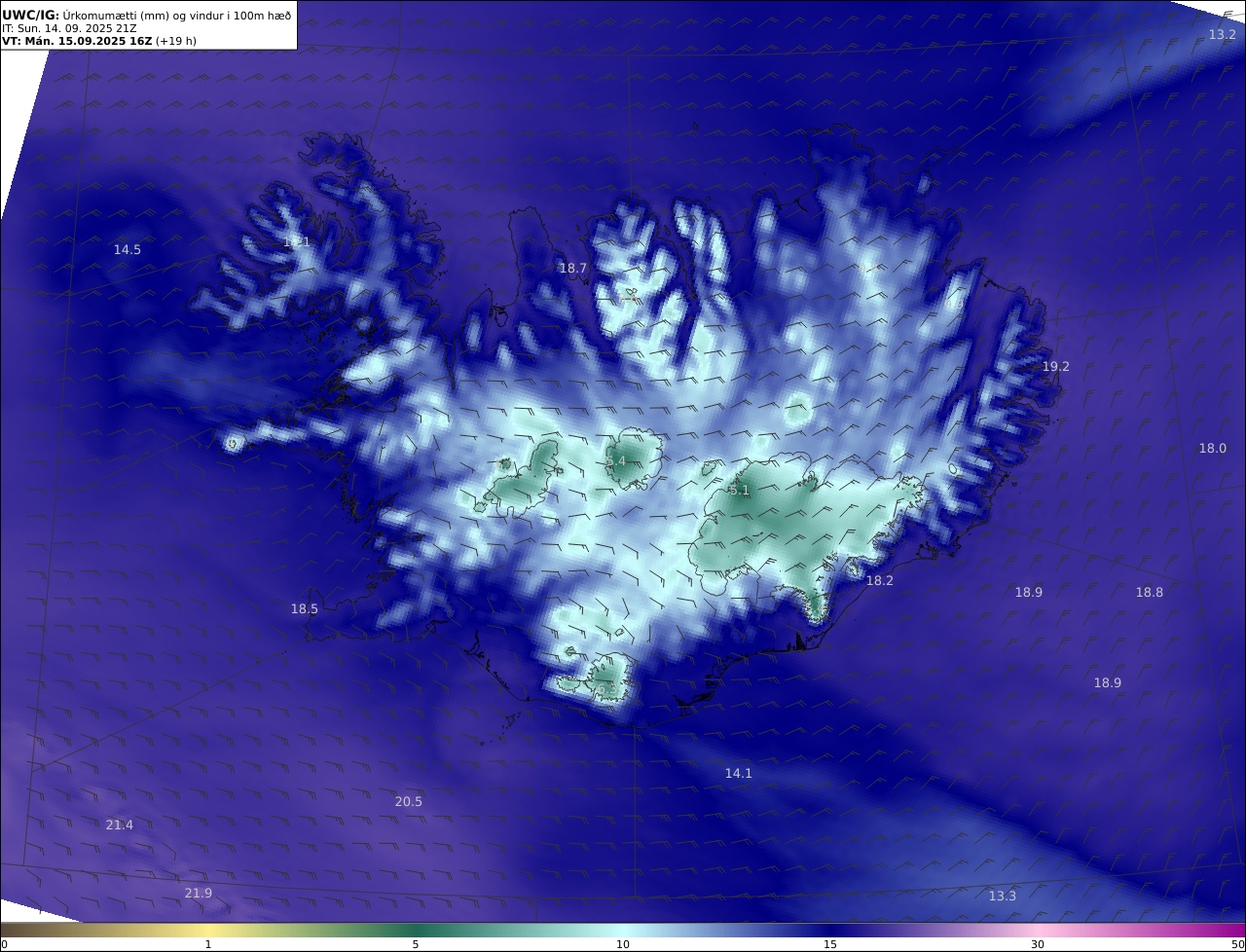
Task: Click the 13.3 value label
Action: (1003, 896)
